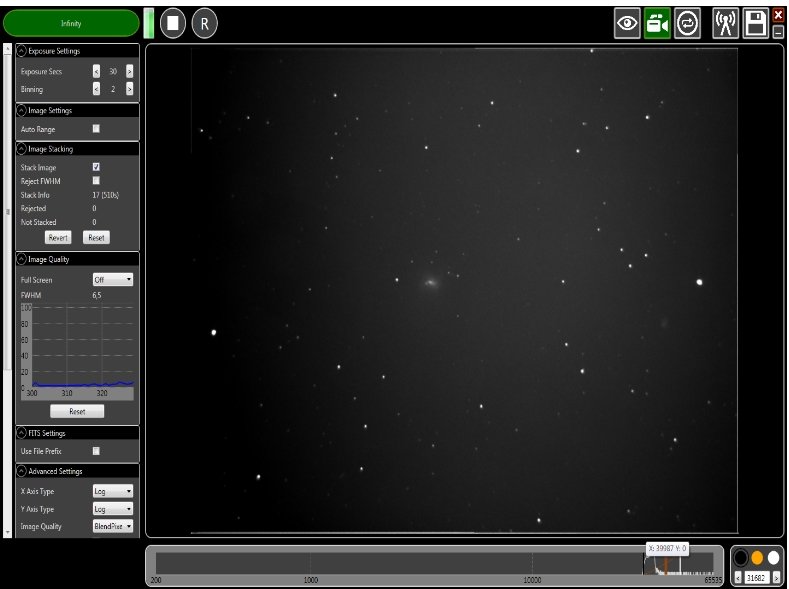
Task: Enable the Reject FWHM checkbox
Action: pos(96,181)
